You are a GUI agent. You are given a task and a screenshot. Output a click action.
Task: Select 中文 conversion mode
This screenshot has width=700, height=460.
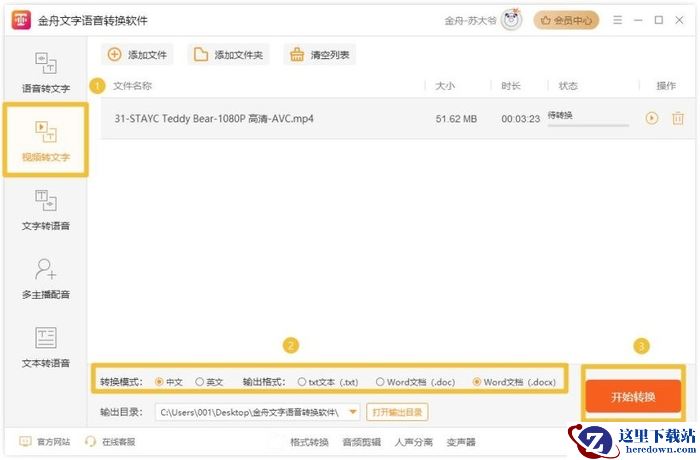[x=169, y=382]
